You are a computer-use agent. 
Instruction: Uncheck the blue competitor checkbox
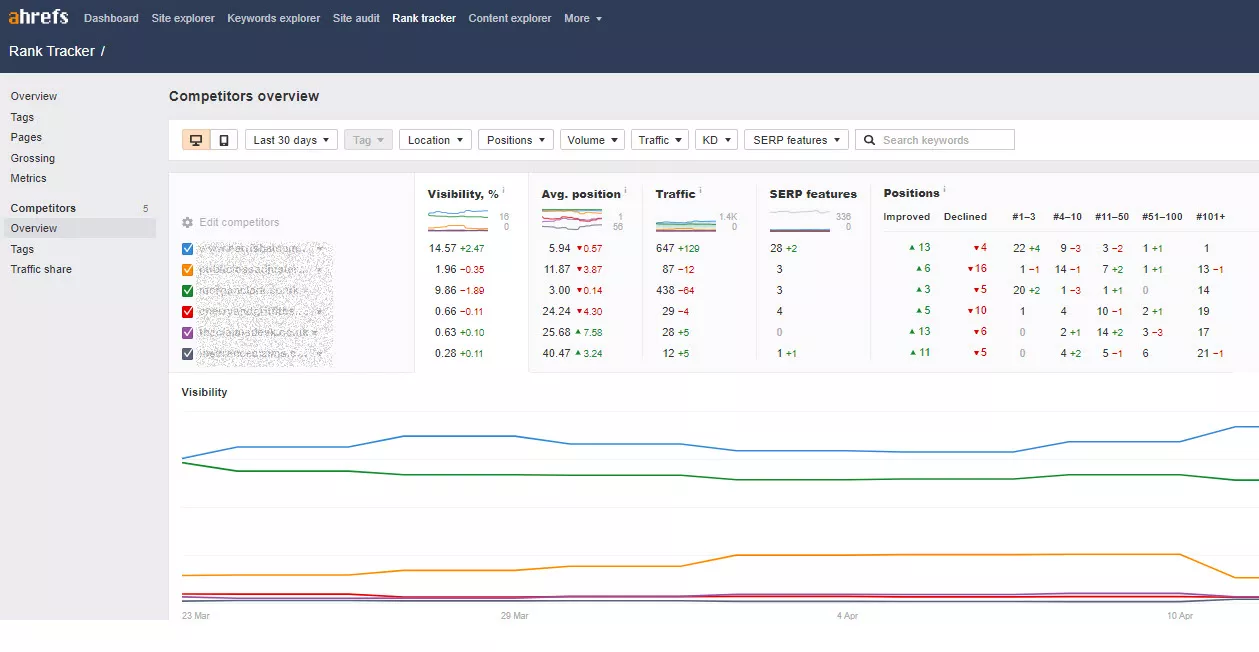[188, 249]
